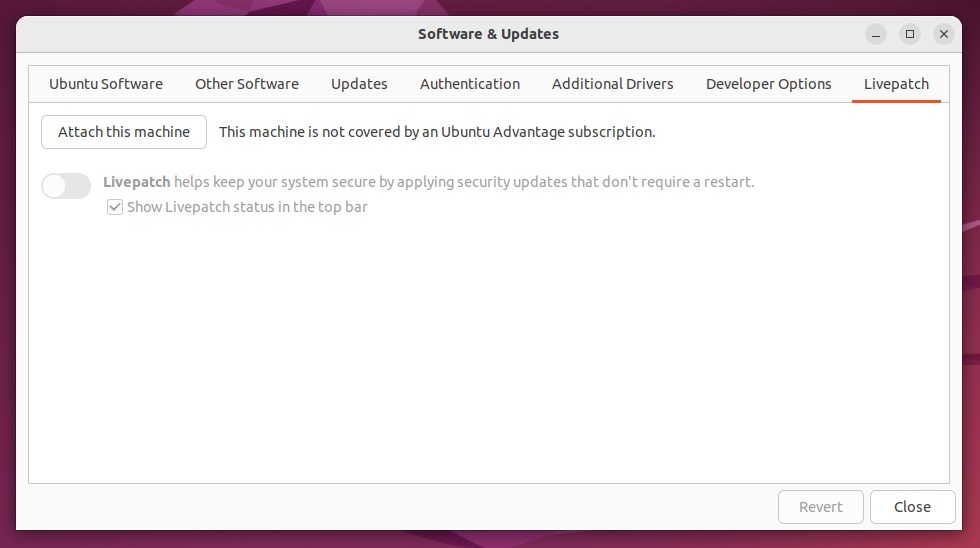Click the "Show Livepatch status in the top bar" label
The width and height of the screenshot is (980, 548).
[x=247, y=207]
